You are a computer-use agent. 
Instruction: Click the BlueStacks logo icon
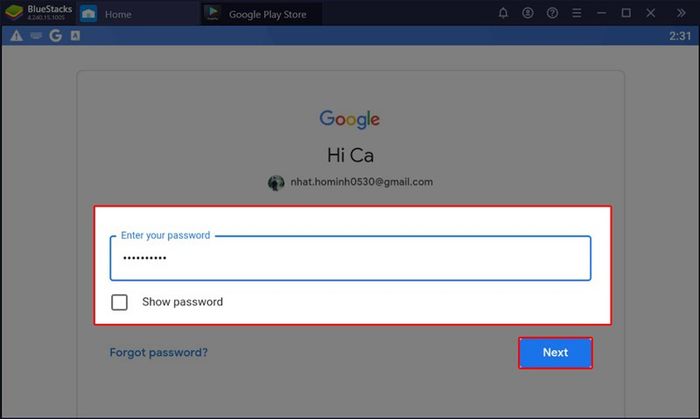point(13,12)
